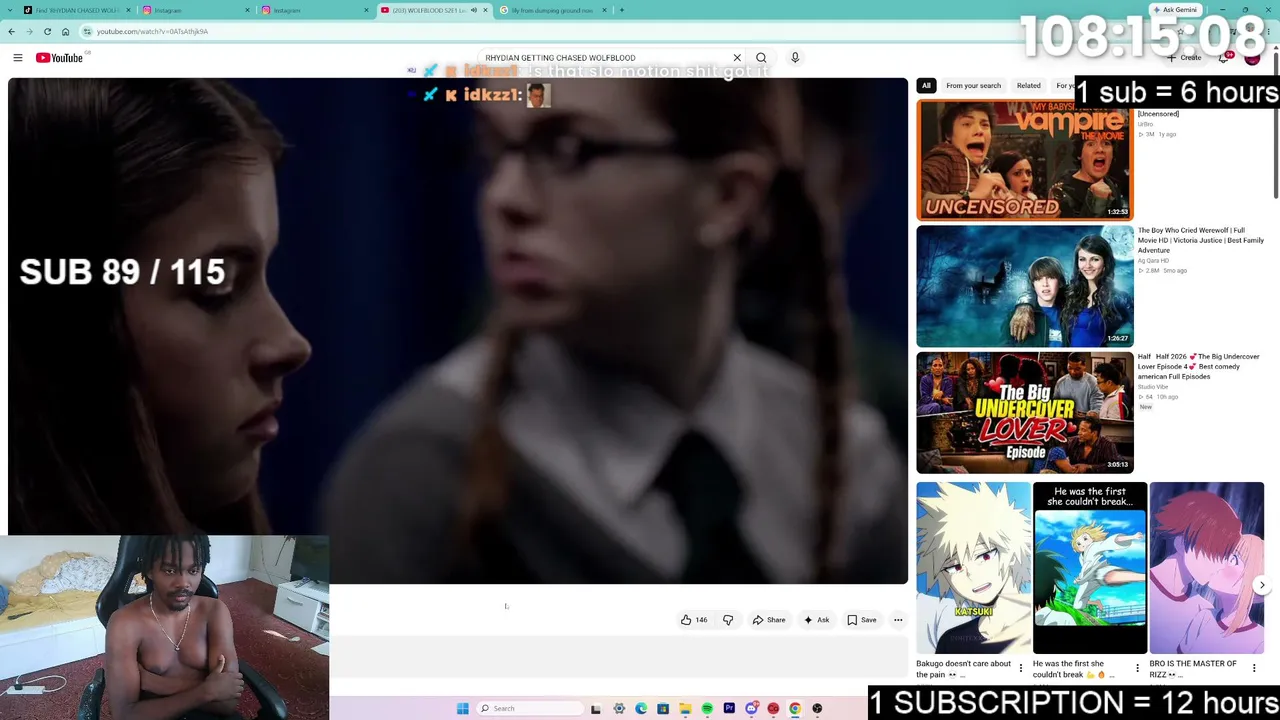The width and height of the screenshot is (1280, 720).
Task: Open File Explorer from taskbar
Action: 685,709
